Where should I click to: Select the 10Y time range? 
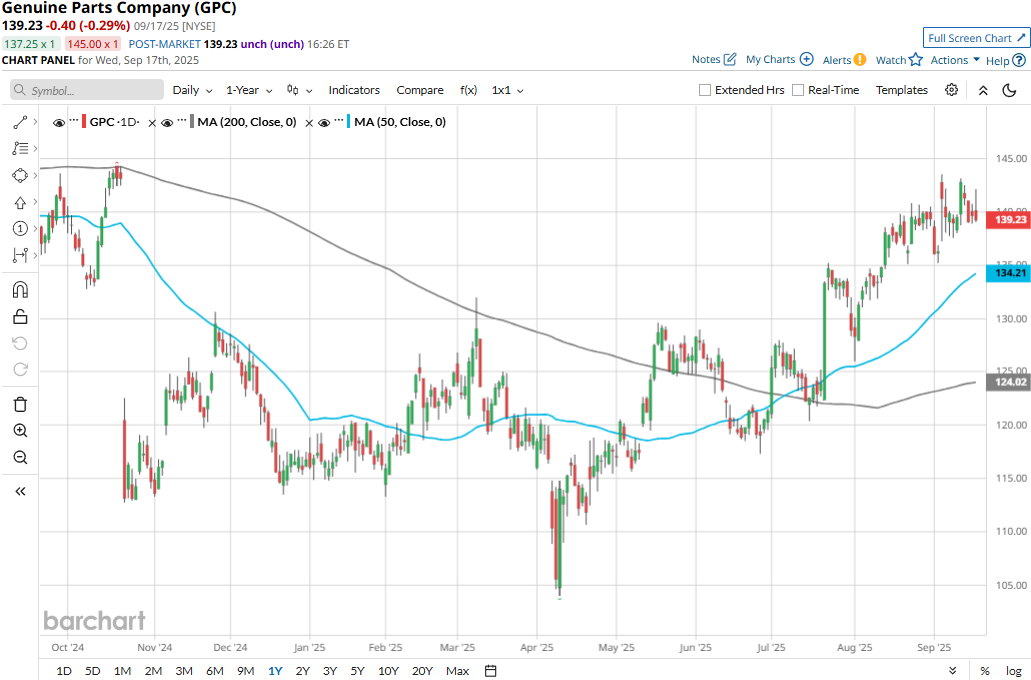point(388,671)
